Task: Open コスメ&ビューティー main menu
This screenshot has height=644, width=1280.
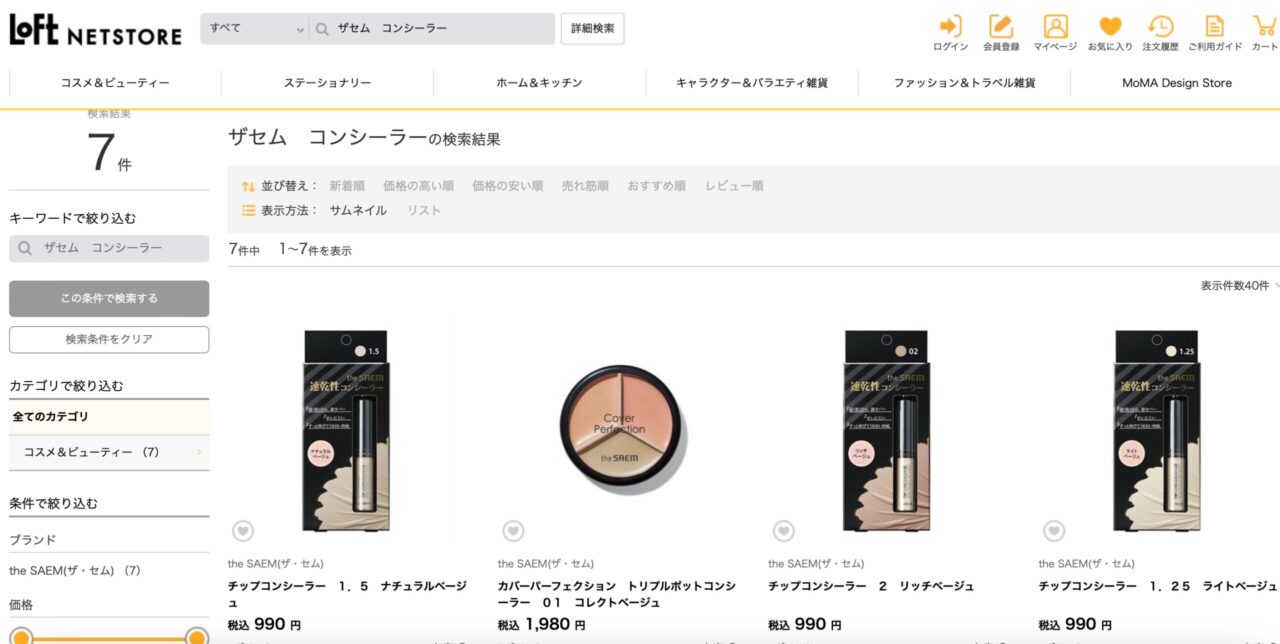Action: click(115, 83)
